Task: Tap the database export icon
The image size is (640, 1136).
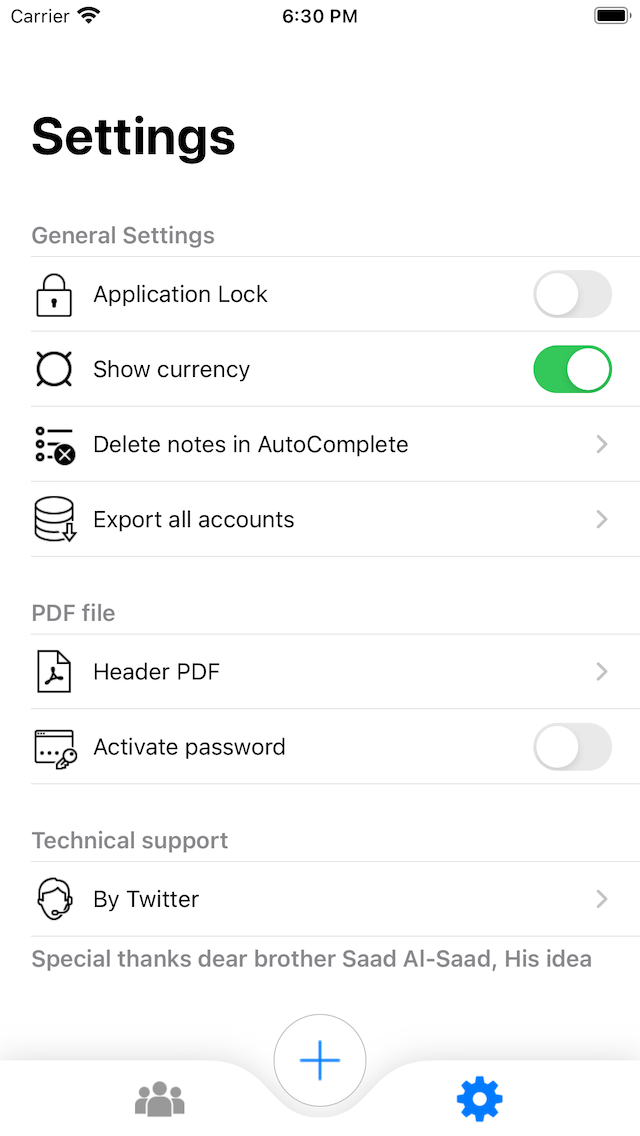Action: (x=54, y=520)
